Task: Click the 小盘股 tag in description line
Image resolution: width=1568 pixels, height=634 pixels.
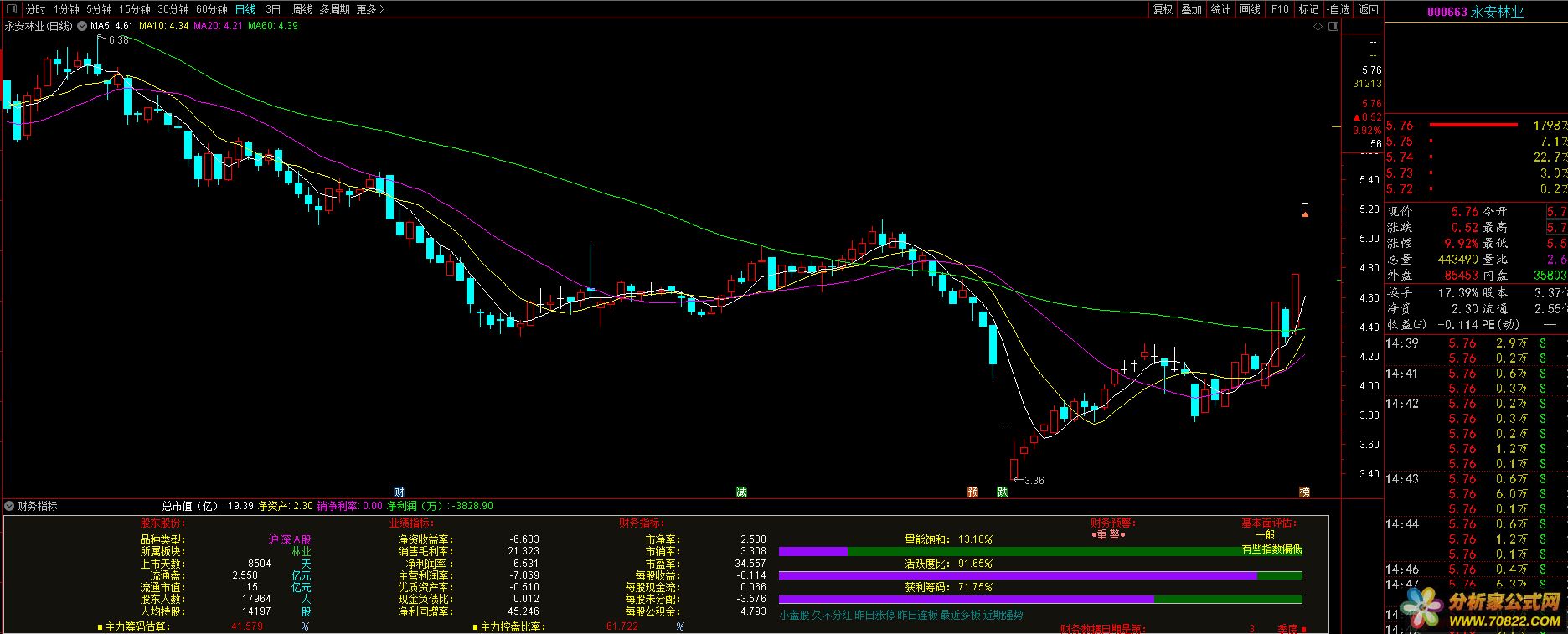Action: 794,615
